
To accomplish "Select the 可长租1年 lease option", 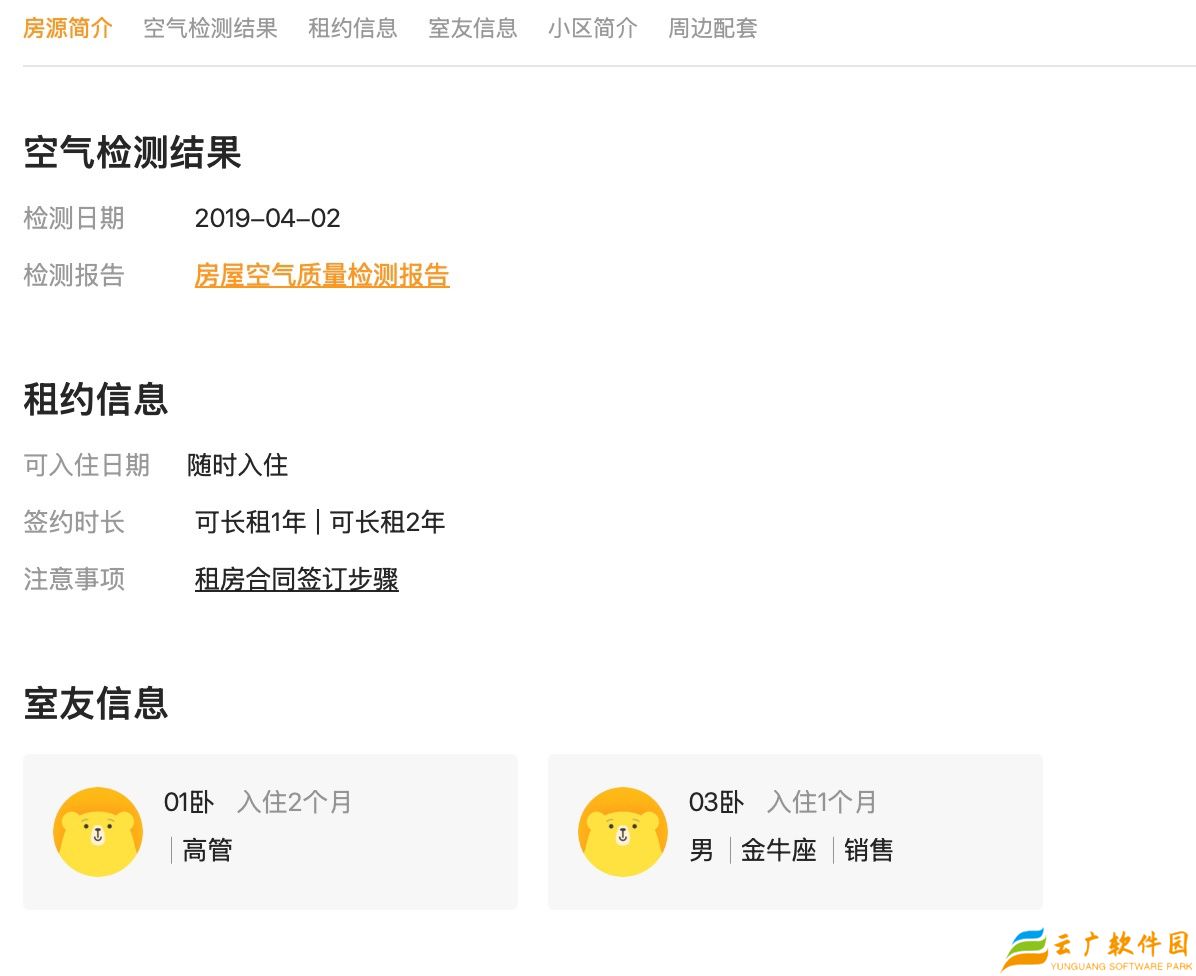I will pyautogui.click(x=250, y=522).
